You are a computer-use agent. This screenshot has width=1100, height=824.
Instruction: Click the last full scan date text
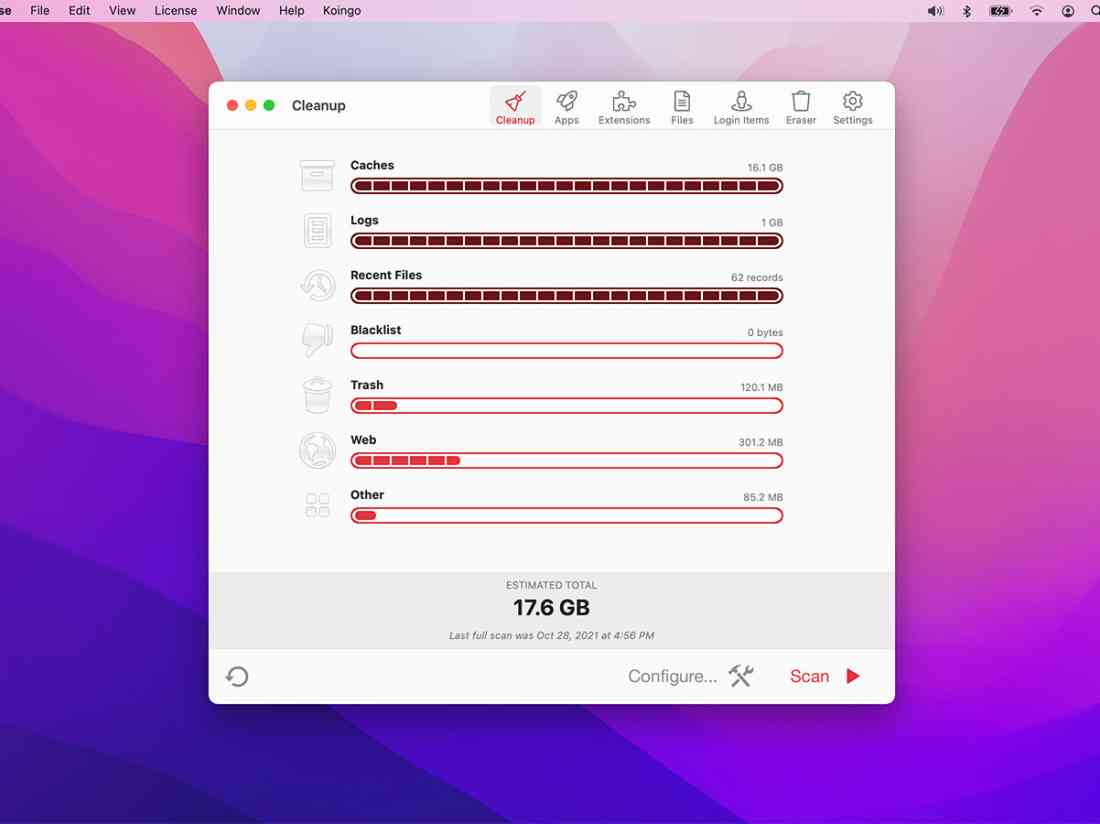(551, 635)
